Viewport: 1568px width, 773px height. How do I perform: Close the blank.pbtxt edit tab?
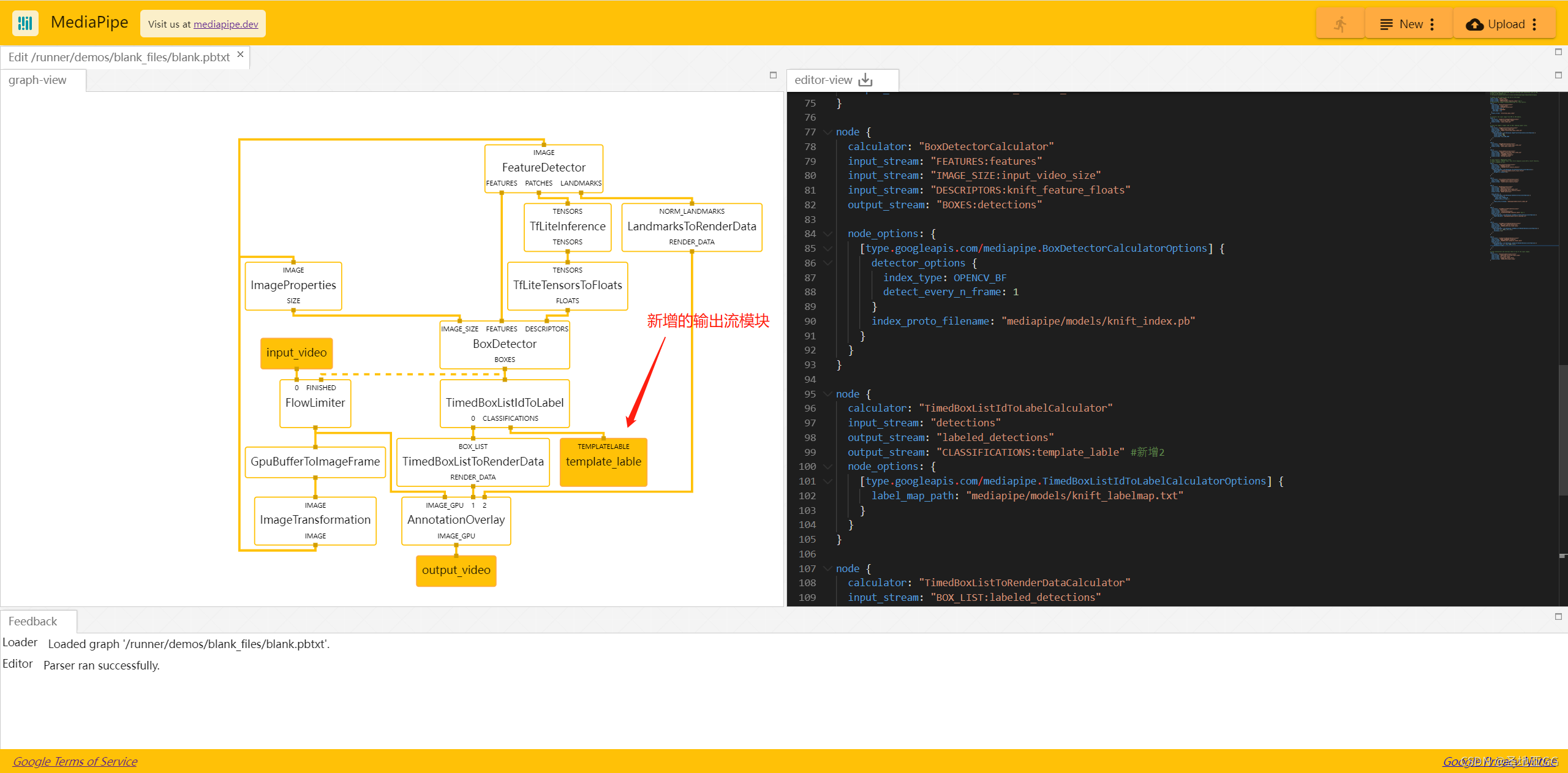pos(241,55)
